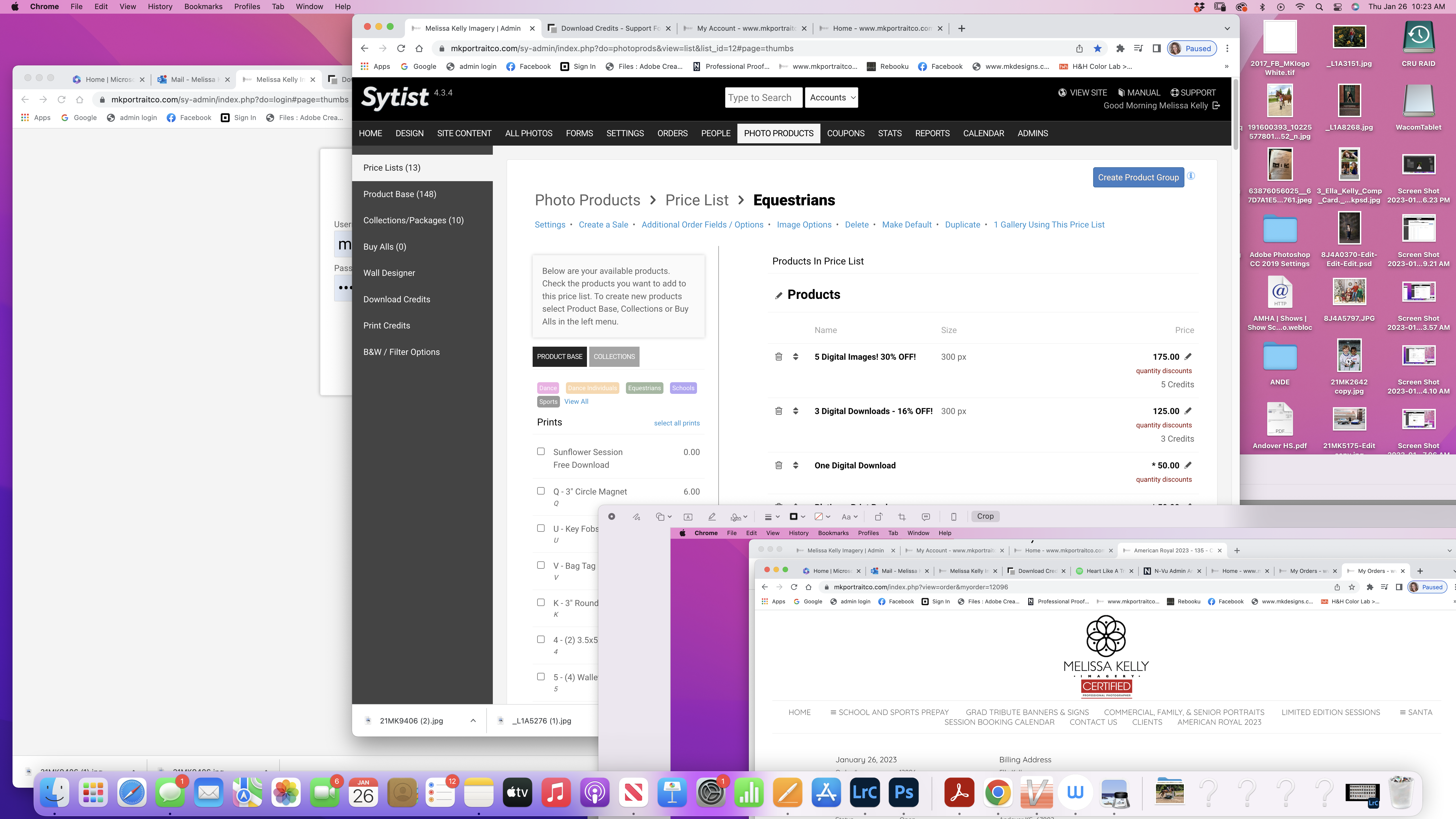
Task: Reorder the 5 Digital Images row handle
Action: tap(795, 357)
